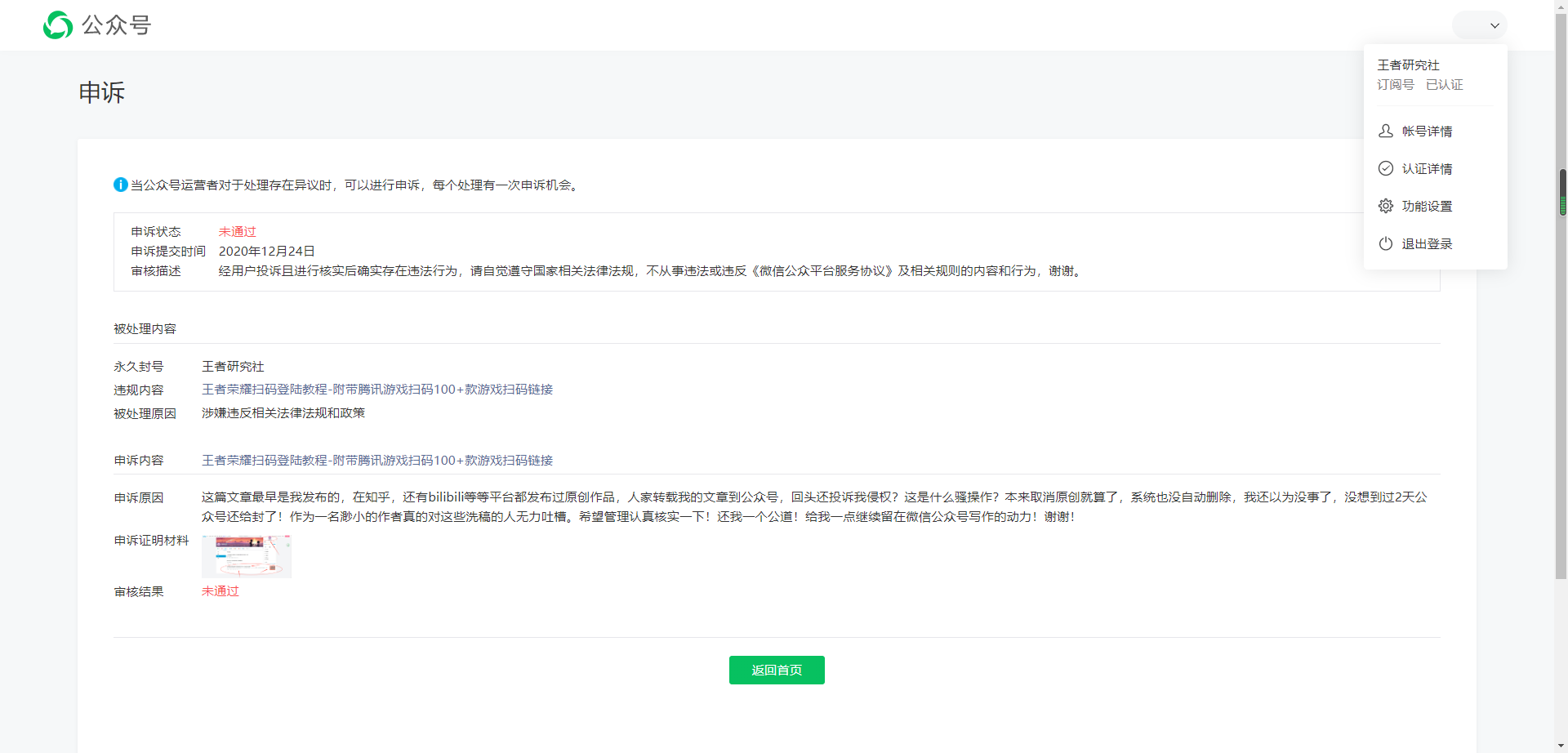Click the date 2020年12月24日
1568x753 pixels.
pyautogui.click(x=266, y=252)
